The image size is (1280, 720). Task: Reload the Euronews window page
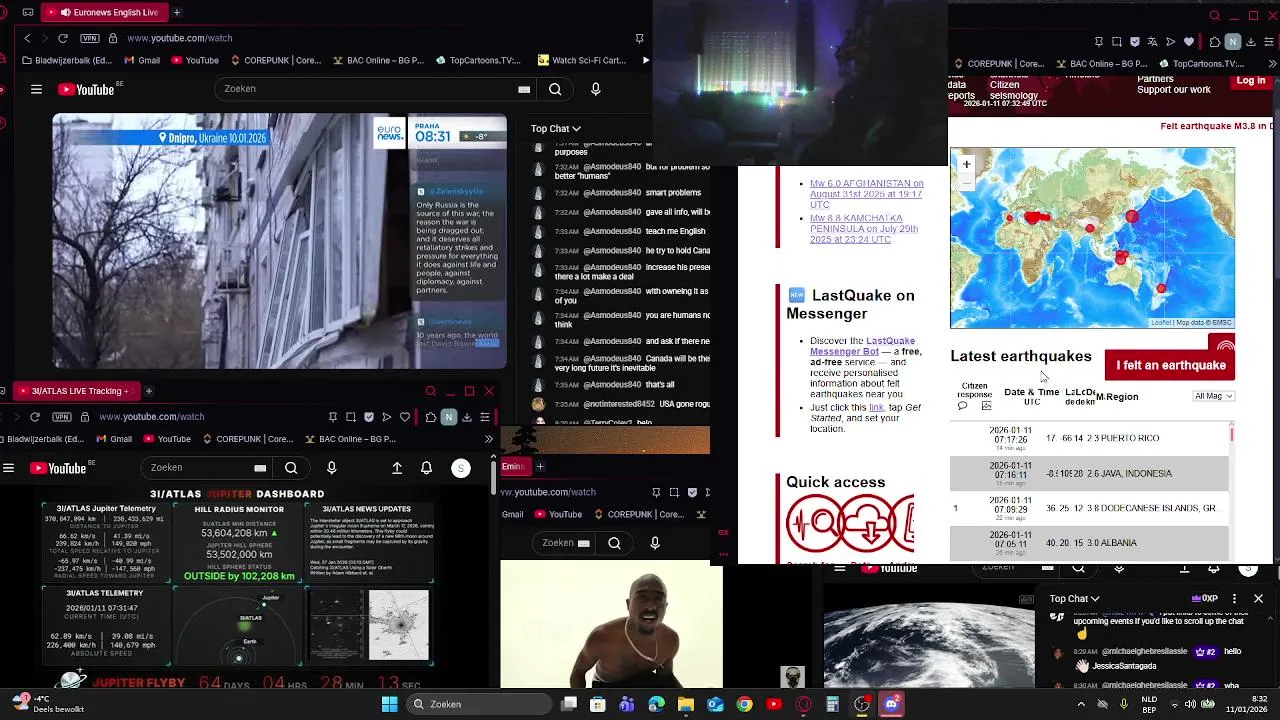click(63, 38)
